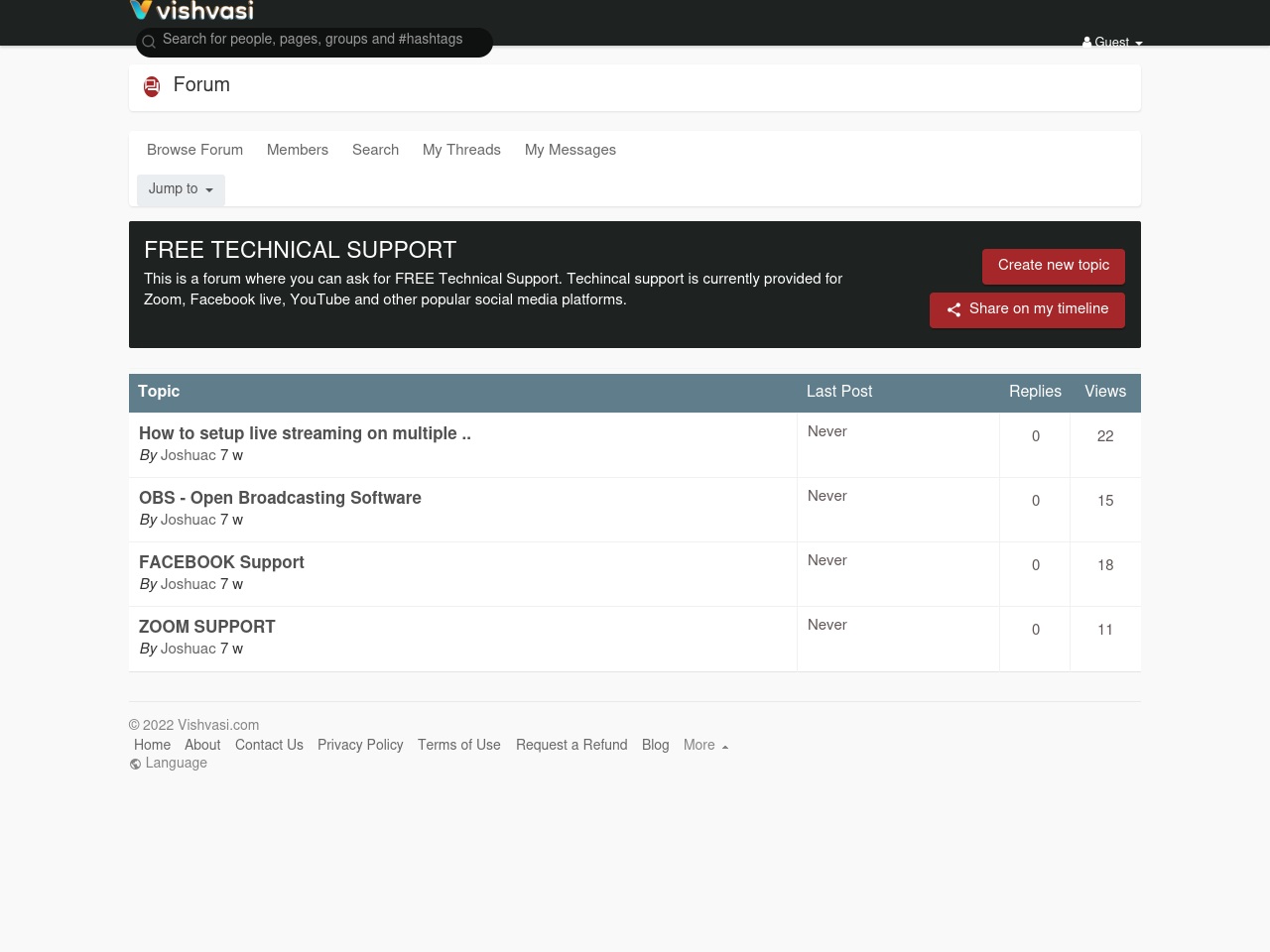The image size is (1270, 952).
Task: Open the Privacy Policy link
Action: click(360, 745)
